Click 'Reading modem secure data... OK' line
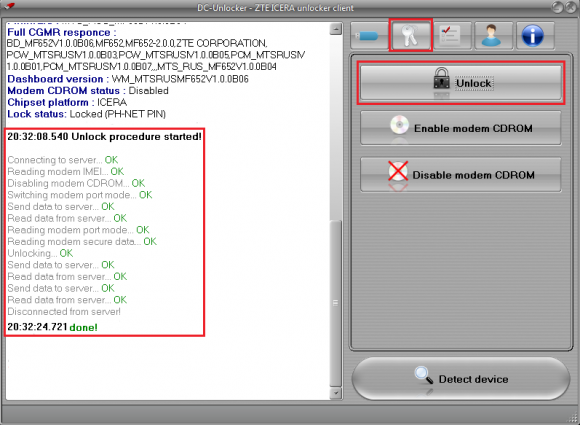The width and height of the screenshot is (580, 425). tap(82, 242)
